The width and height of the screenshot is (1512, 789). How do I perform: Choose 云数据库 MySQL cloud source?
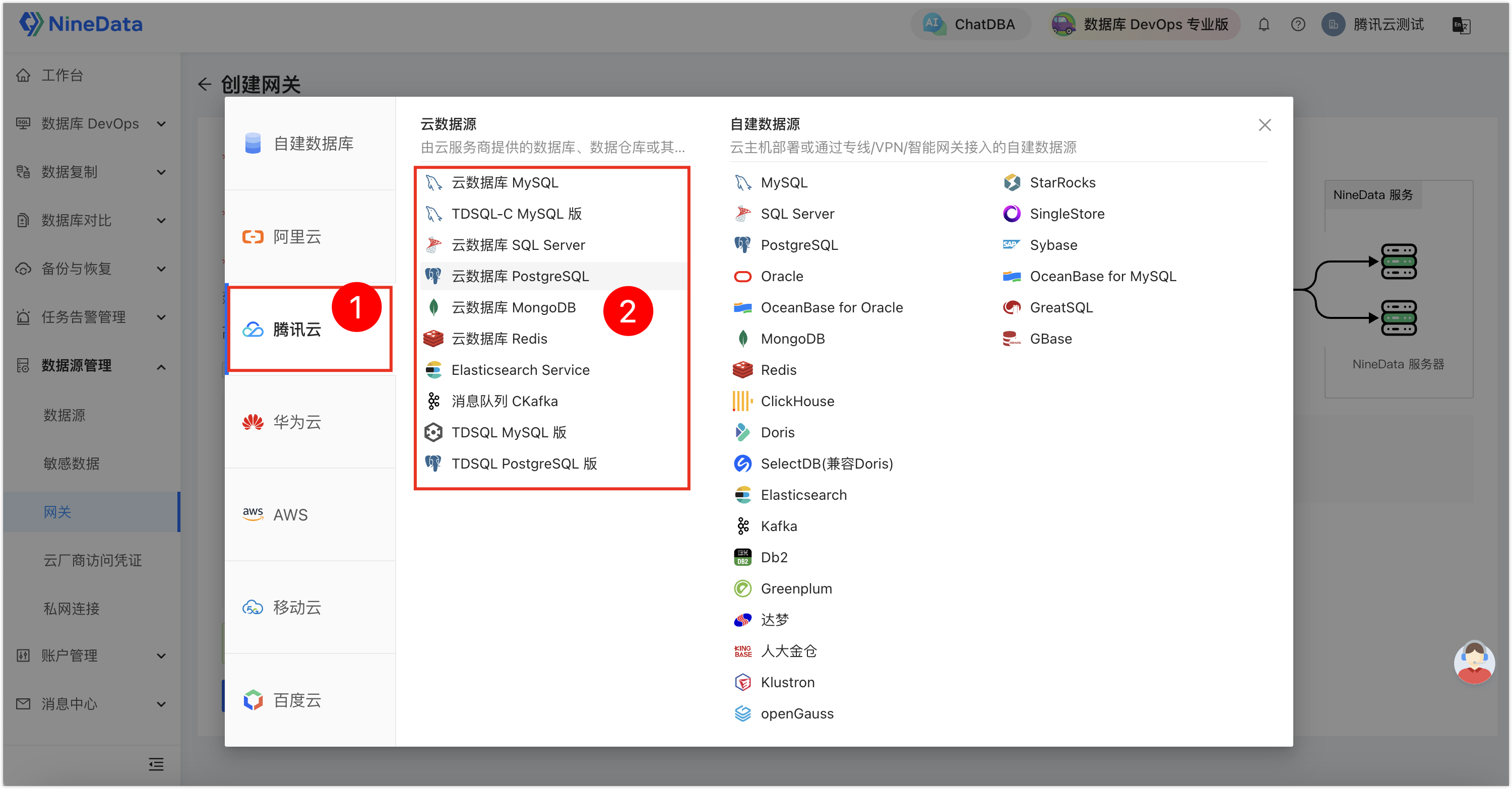pos(553,183)
